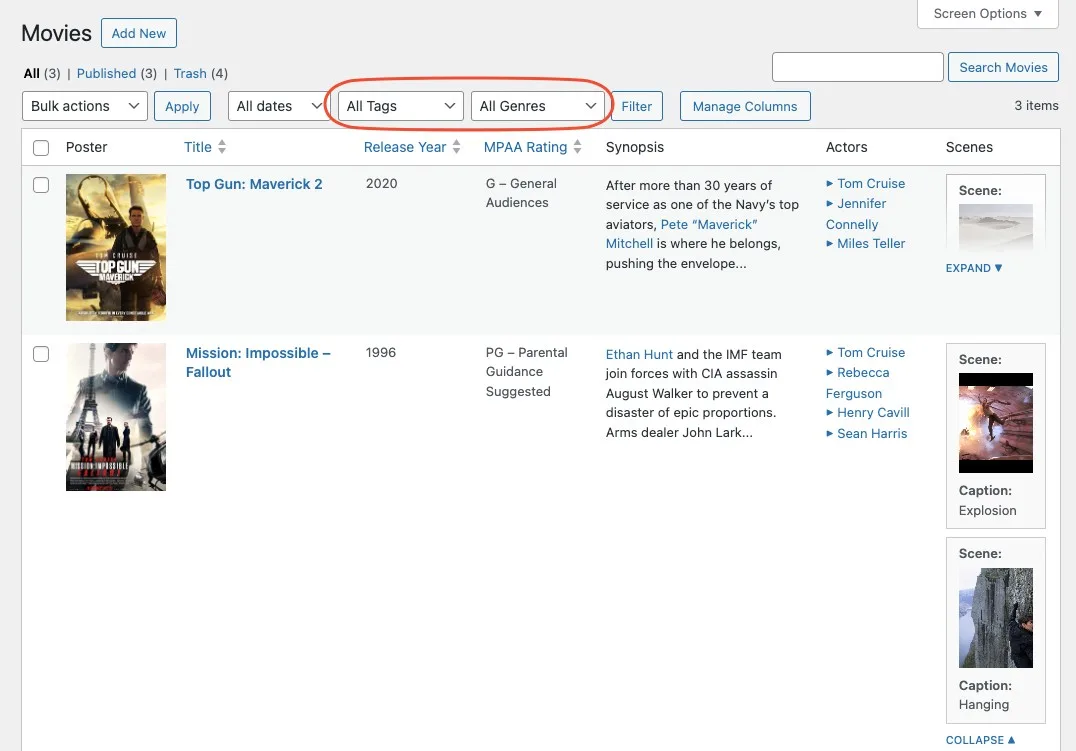Screen dimensions: 1076x751
Task: Click the Movies page heading
Action: [56, 33]
